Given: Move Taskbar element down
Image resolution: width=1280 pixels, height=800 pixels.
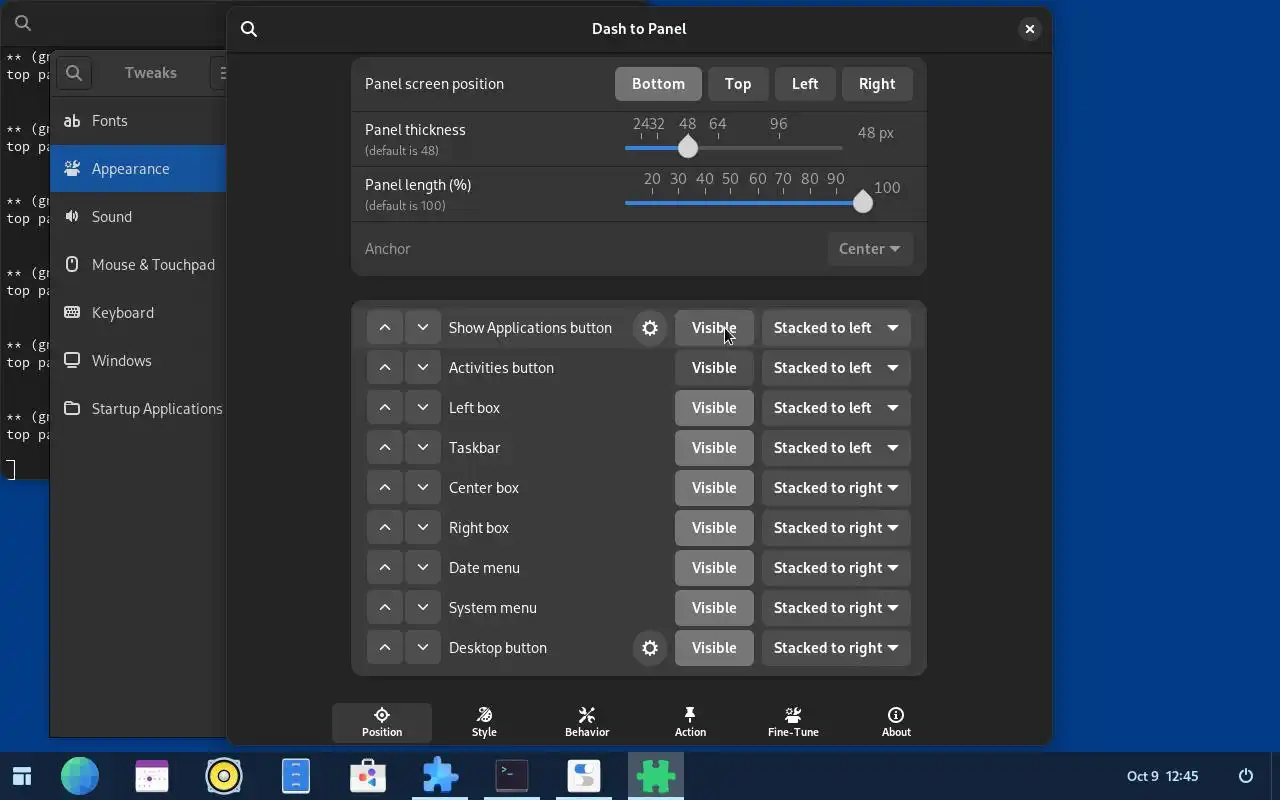Looking at the screenshot, I should point(423,448).
